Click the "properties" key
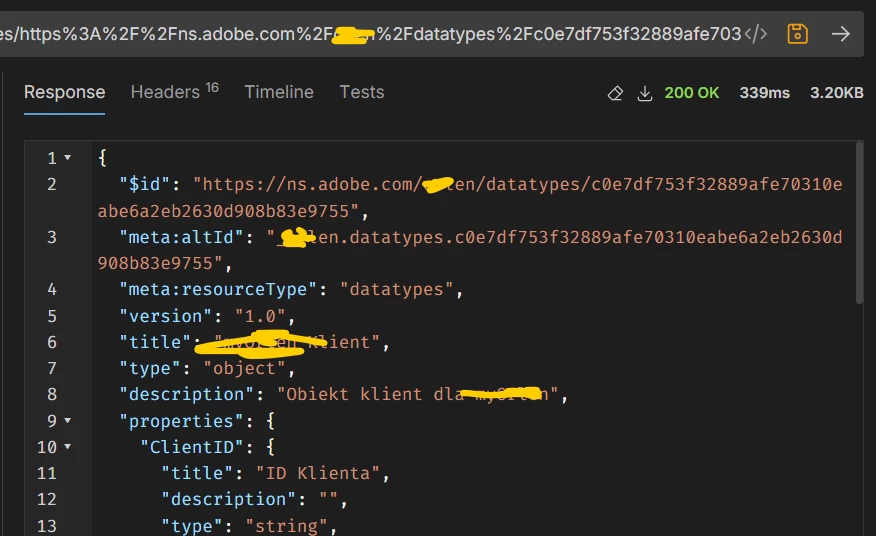 click(181, 421)
